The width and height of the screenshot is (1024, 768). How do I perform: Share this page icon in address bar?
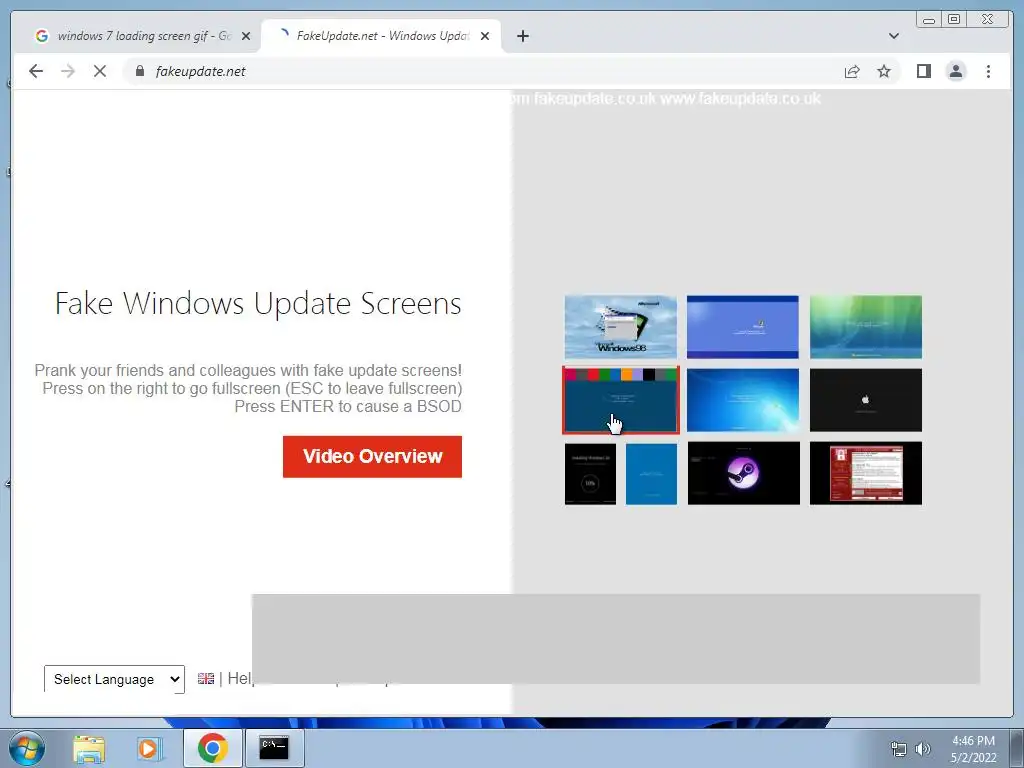(x=852, y=71)
